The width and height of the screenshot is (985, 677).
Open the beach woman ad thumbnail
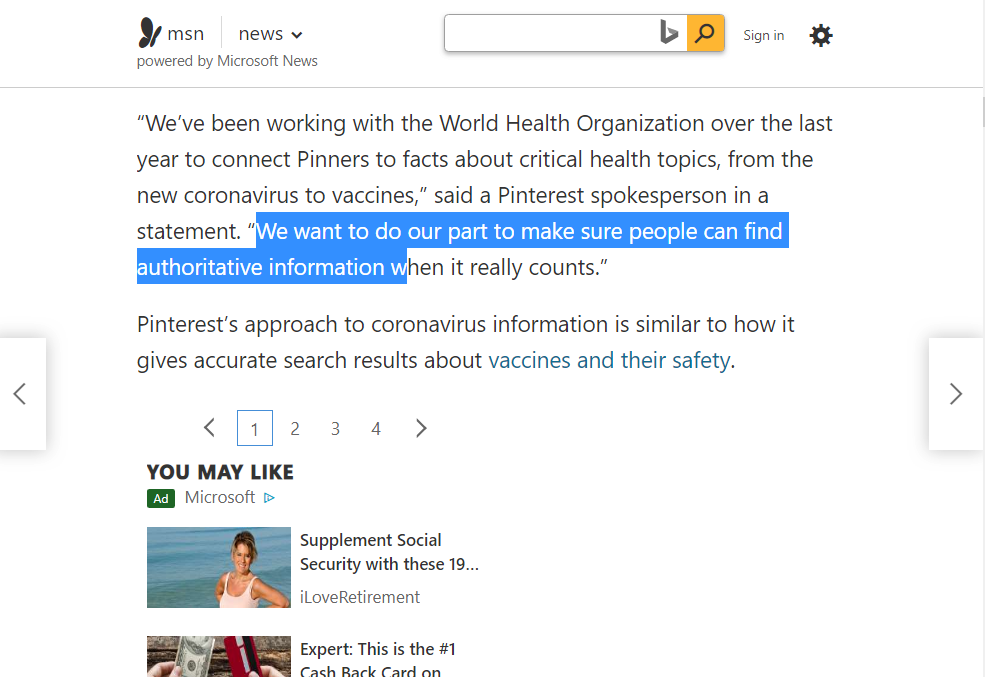(219, 567)
